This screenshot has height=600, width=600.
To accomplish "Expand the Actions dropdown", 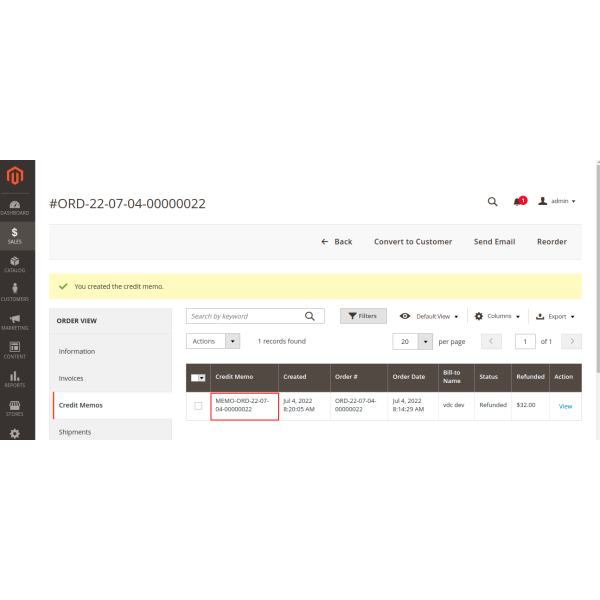I will [212, 341].
